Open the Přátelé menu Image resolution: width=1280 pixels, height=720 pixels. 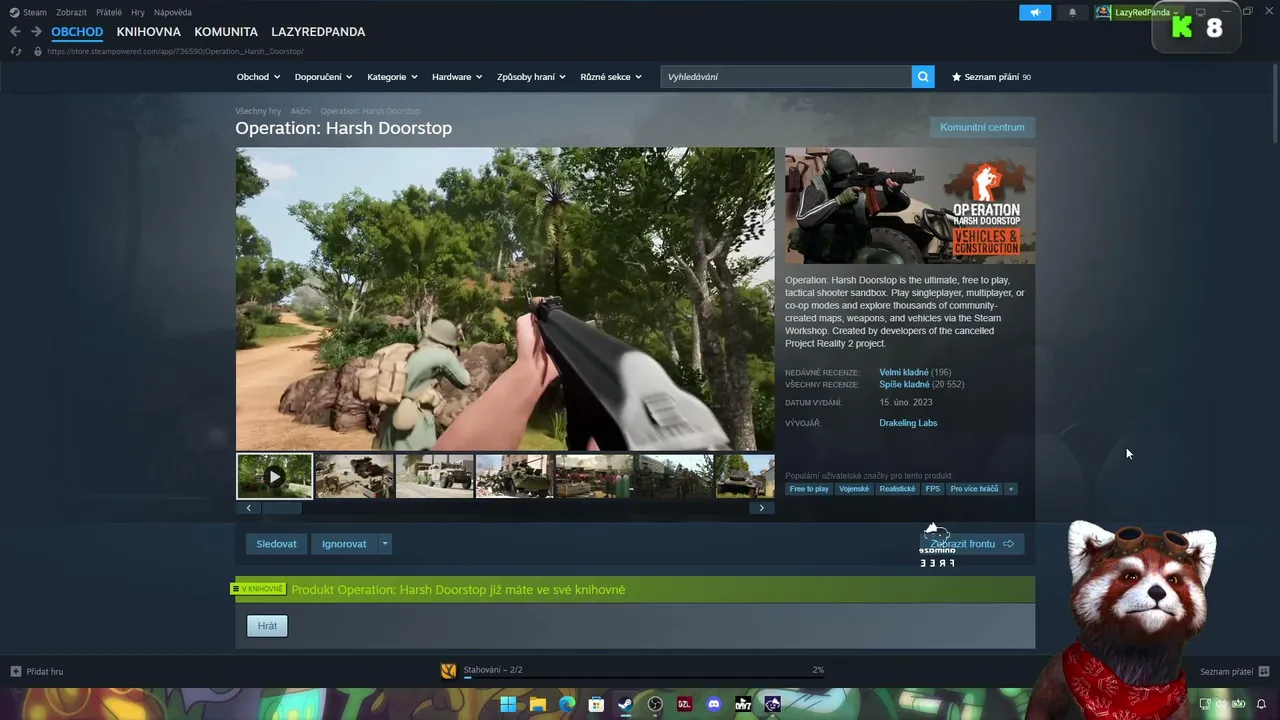pyautogui.click(x=109, y=12)
